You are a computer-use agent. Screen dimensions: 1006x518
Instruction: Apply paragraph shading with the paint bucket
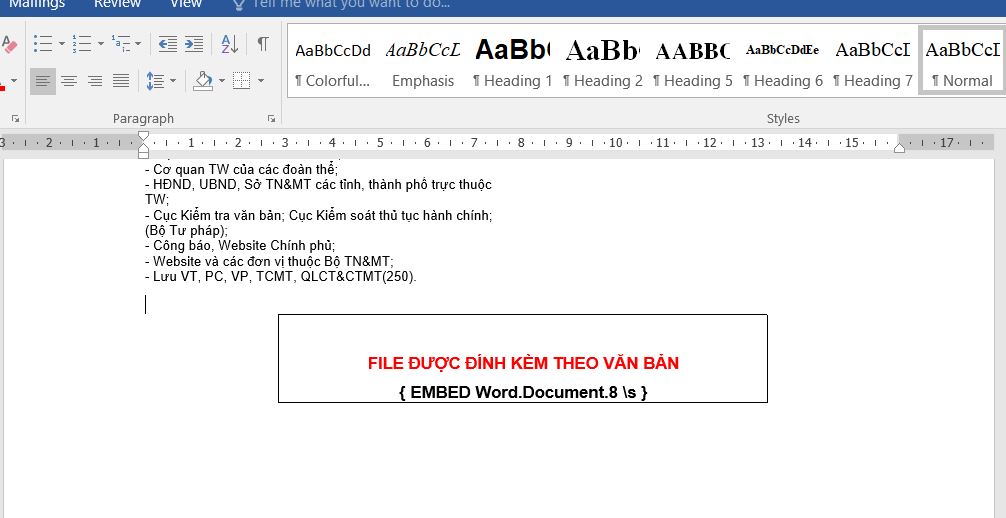point(203,80)
